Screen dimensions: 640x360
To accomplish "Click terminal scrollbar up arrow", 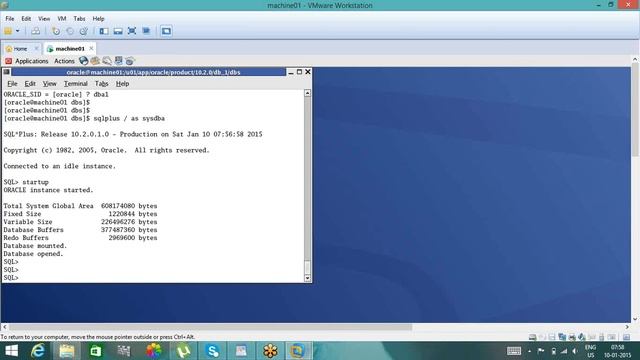I will [x=307, y=93].
